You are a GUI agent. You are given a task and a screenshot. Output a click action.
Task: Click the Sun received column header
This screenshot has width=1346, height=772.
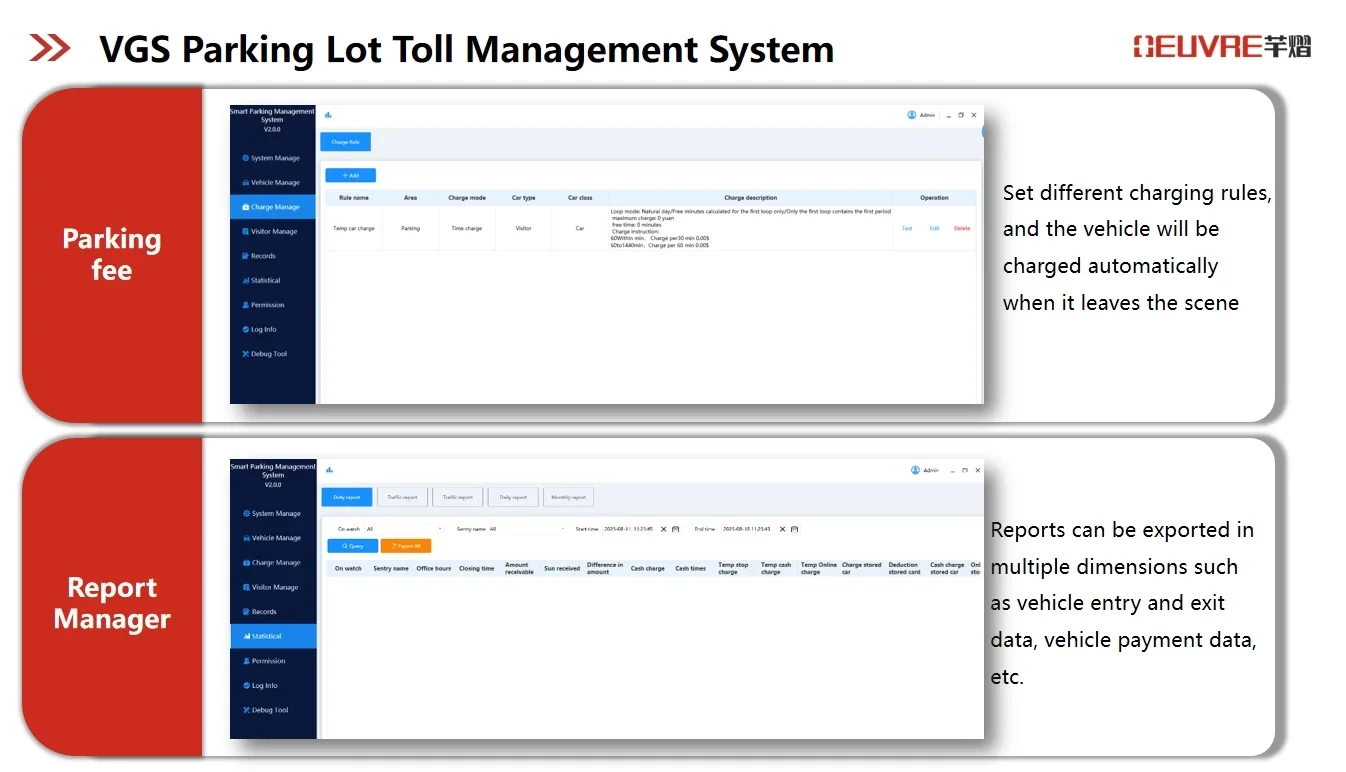tap(562, 568)
